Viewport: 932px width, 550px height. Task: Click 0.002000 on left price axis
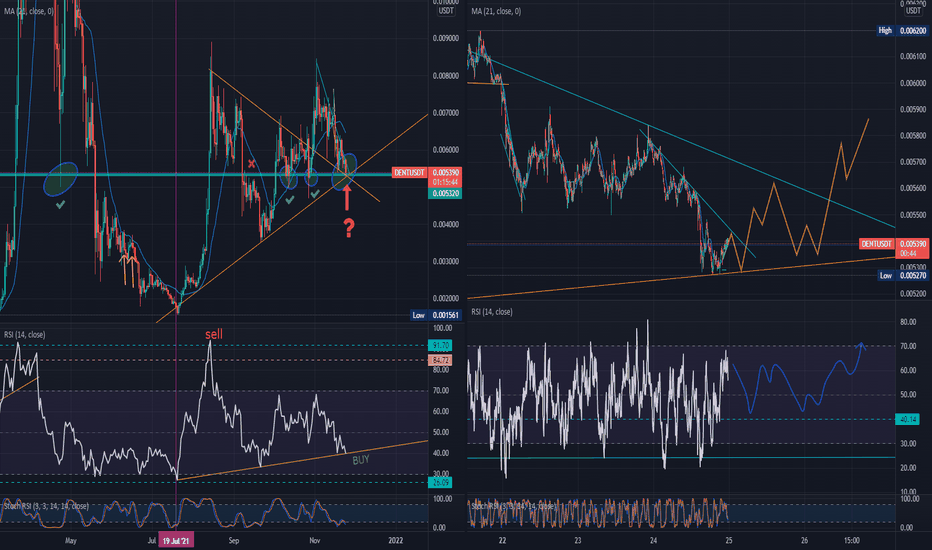[x=446, y=298]
